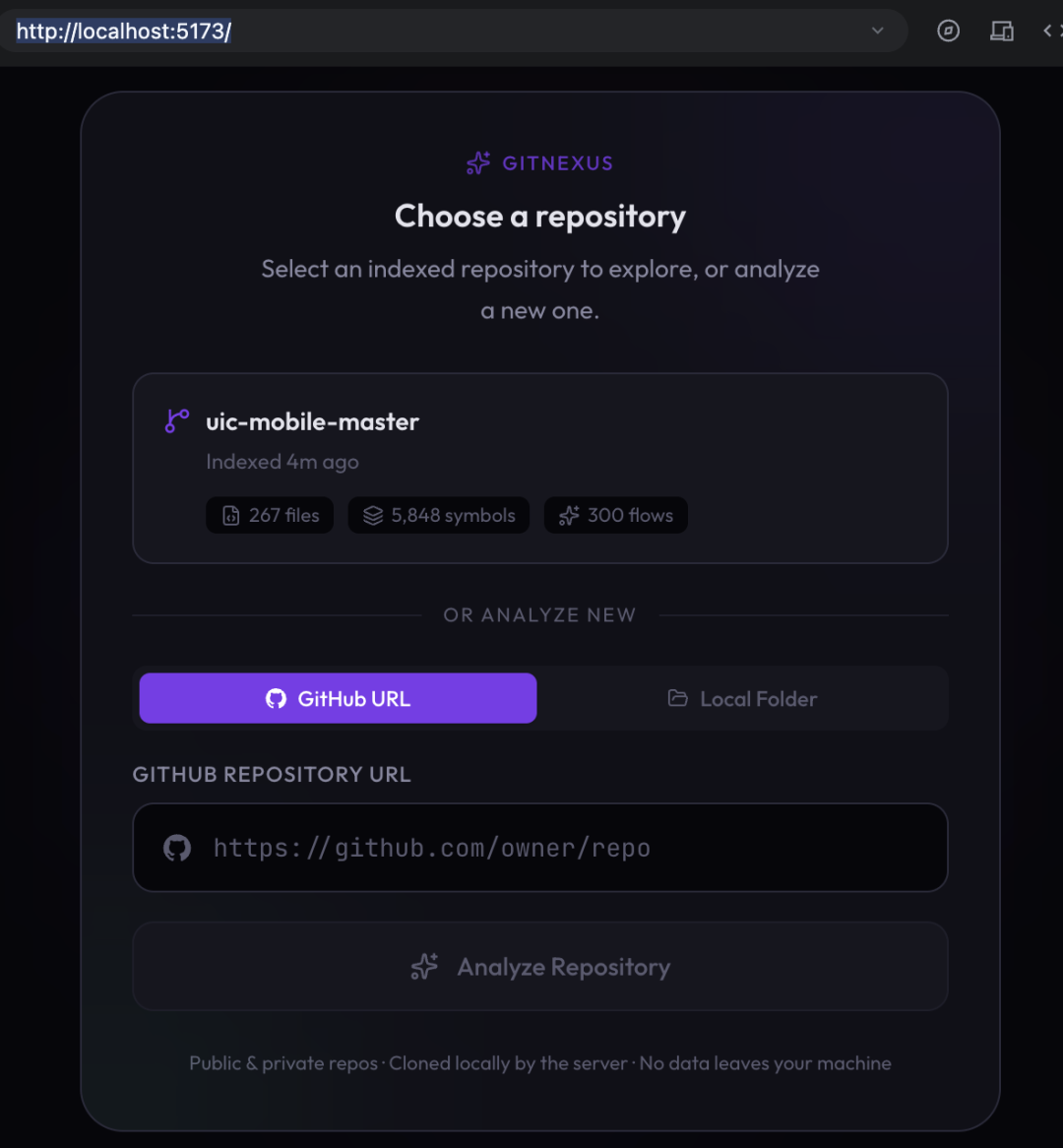The height and width of the screenshot is (1148, 1063).
Task: Click the git branch icon beside uic-mobile-master
Action: [176, 421]
